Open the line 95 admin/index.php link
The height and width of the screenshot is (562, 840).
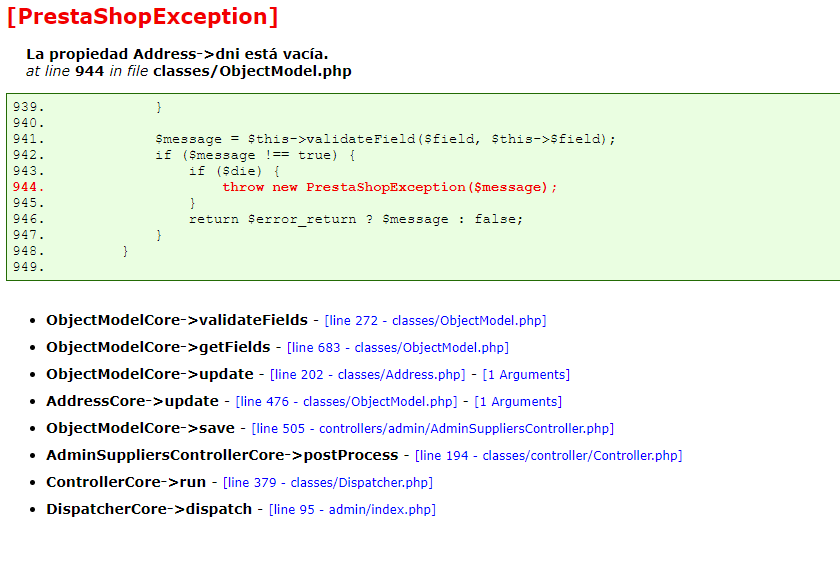(352, 509)
